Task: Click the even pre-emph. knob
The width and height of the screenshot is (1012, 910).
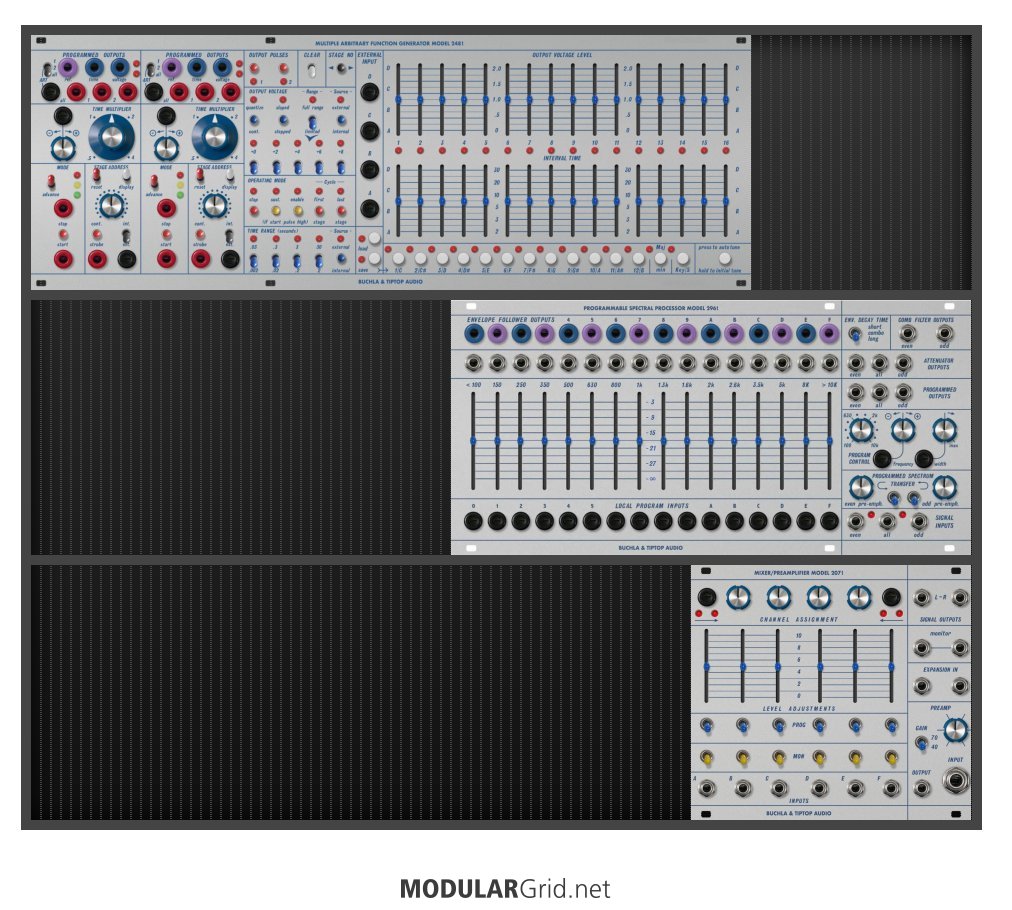Action: click(x=861, y=487)
